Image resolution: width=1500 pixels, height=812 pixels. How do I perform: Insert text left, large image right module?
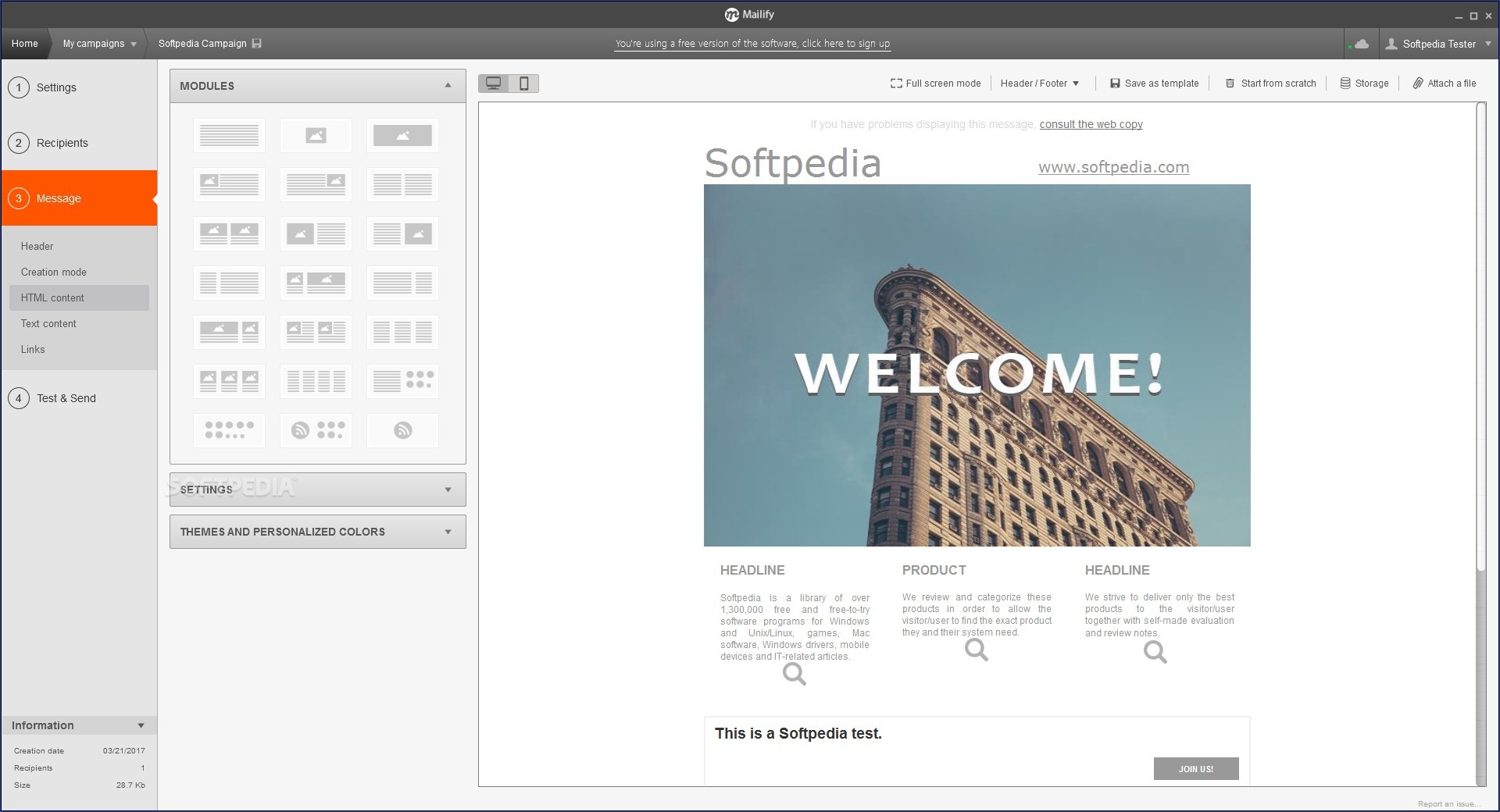click(402, 233)
